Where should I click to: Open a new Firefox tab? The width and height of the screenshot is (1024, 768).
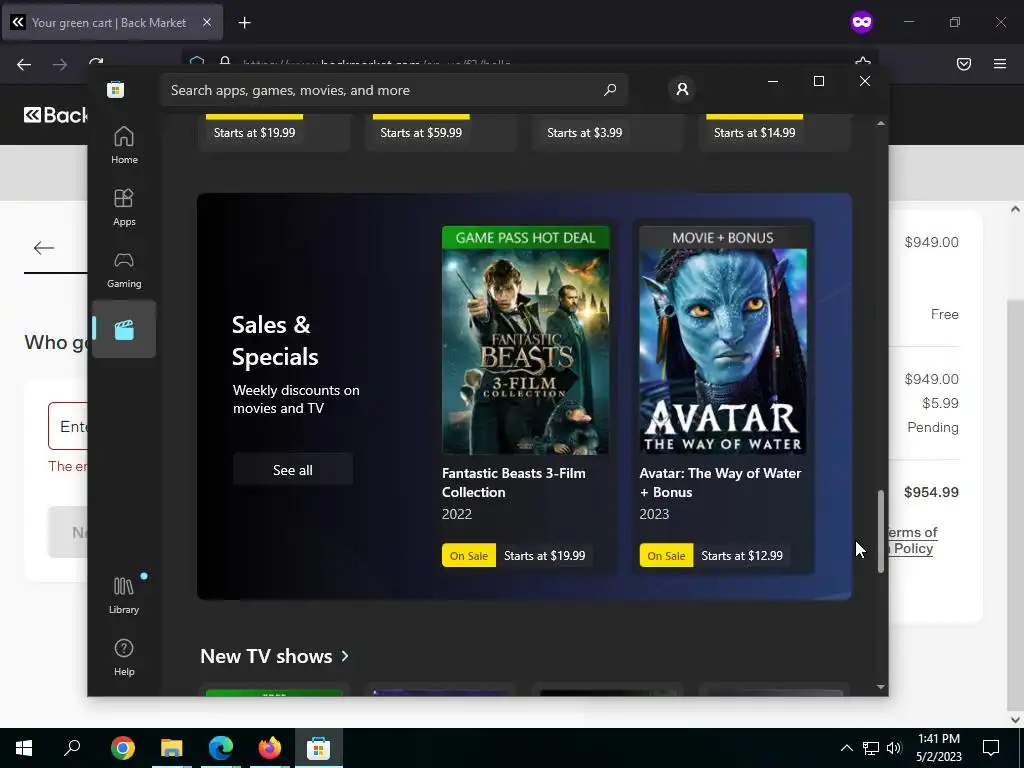[x=244, y=23]
